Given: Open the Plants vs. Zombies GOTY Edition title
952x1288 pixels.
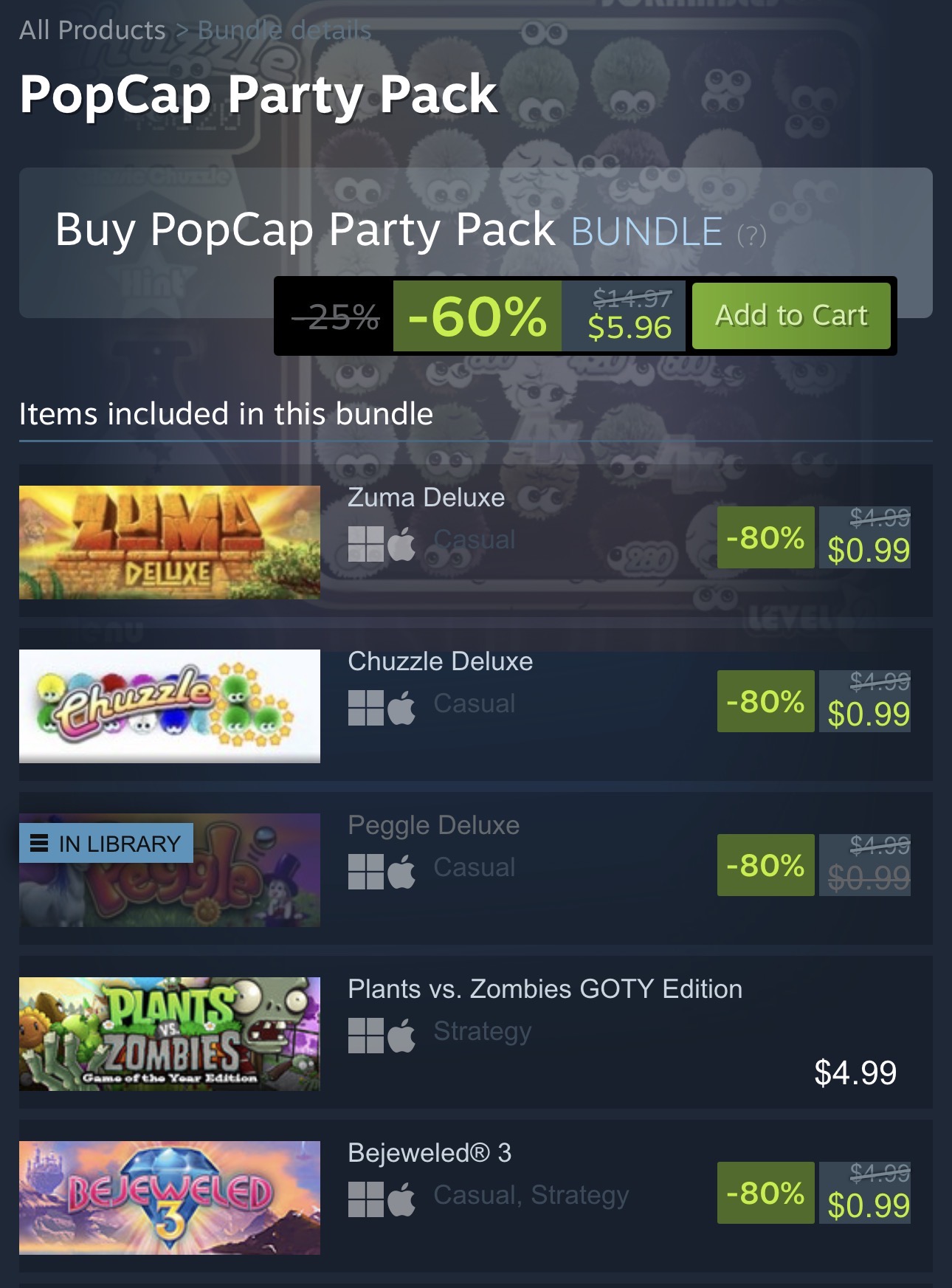Looking at the screenshot, I should point(545,989).
